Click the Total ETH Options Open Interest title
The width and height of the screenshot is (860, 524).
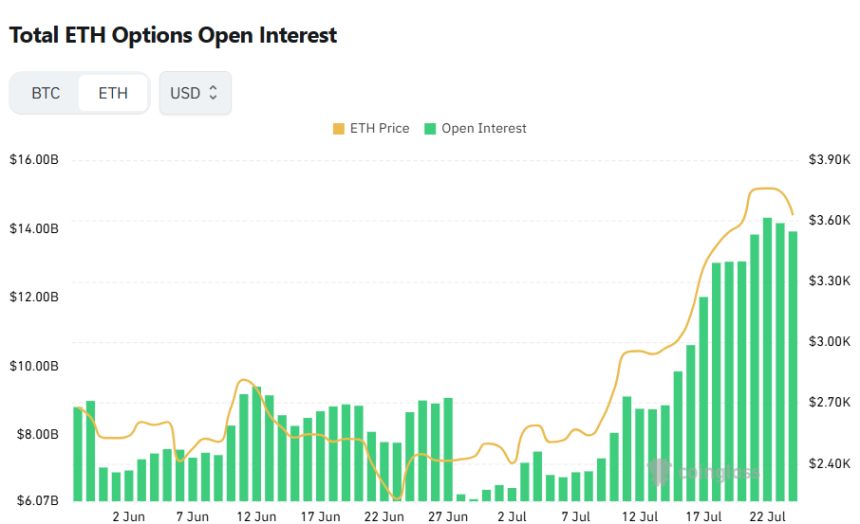pos(173,35)
